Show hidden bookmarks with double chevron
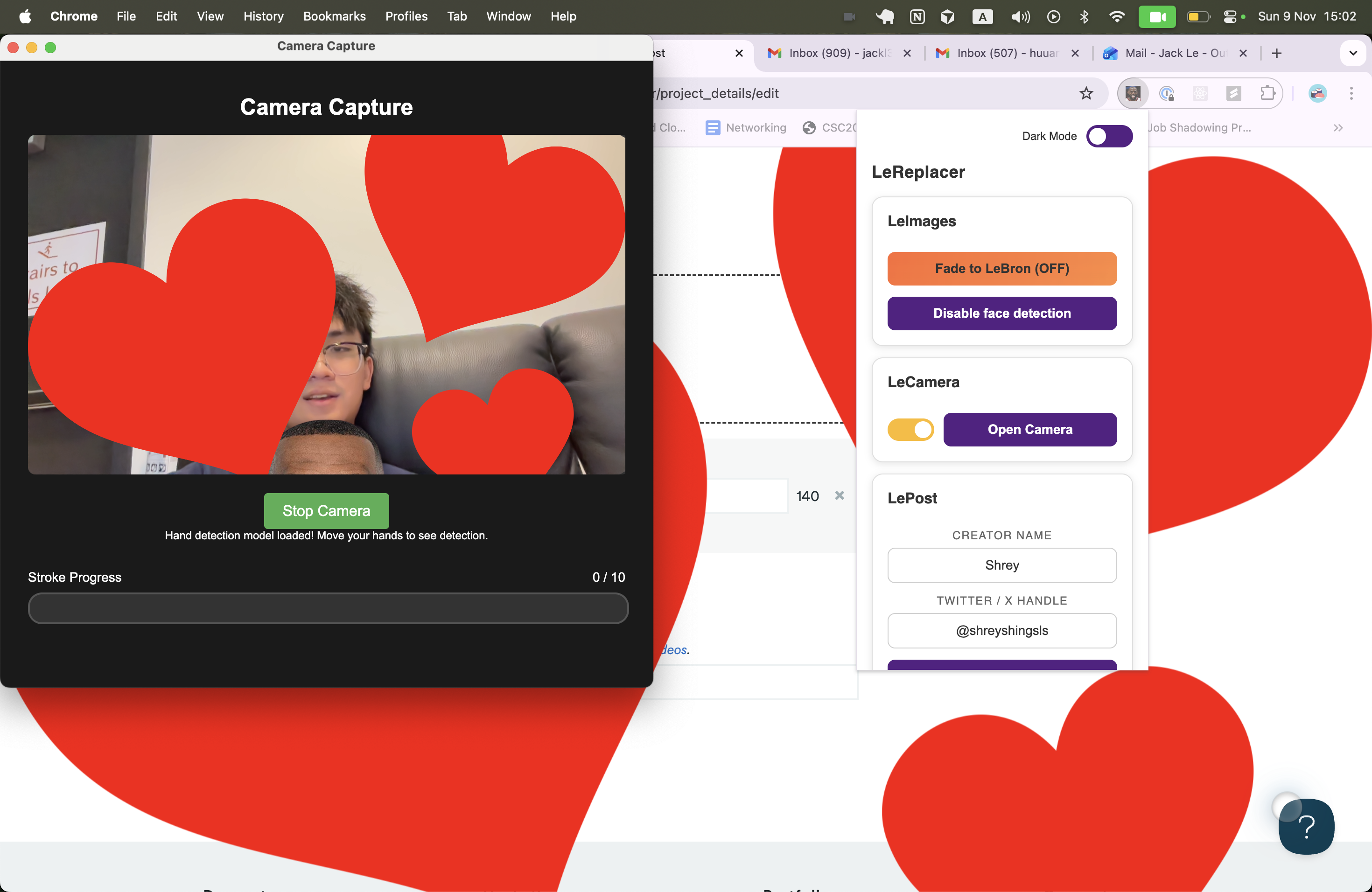This screenshot has height=892, width=1372. [1338, 128]
